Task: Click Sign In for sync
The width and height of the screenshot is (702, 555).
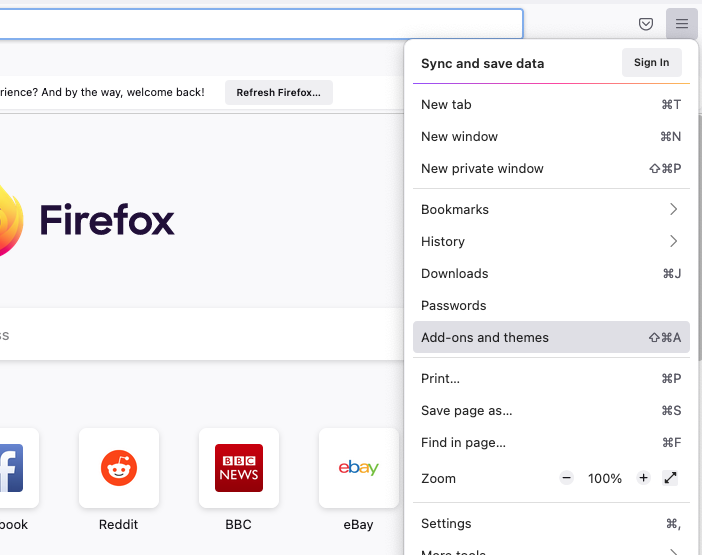Action: coord(651,63)
